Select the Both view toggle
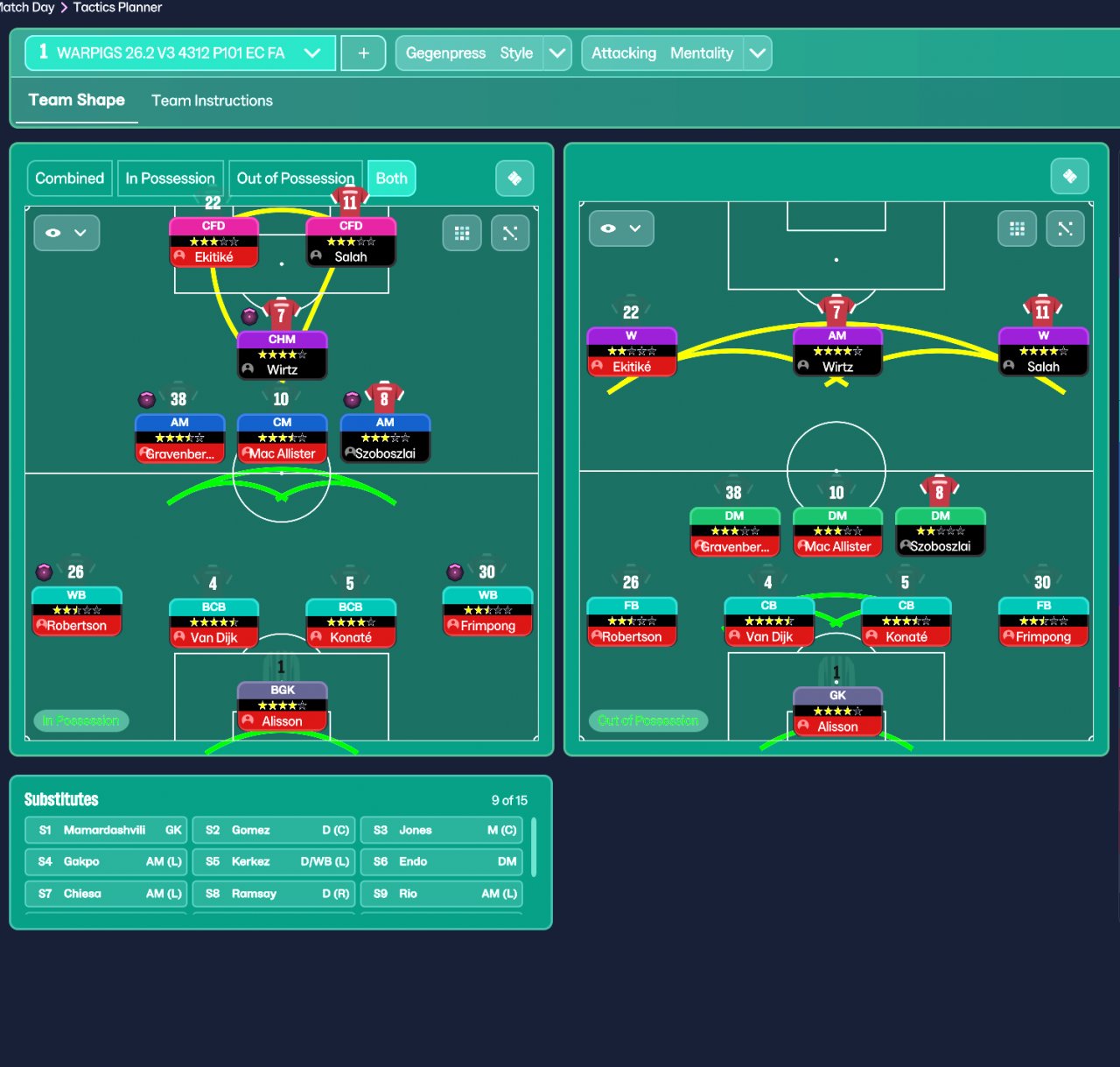This screenshot has width=1120, height=1067. click(x=391, y=179)
